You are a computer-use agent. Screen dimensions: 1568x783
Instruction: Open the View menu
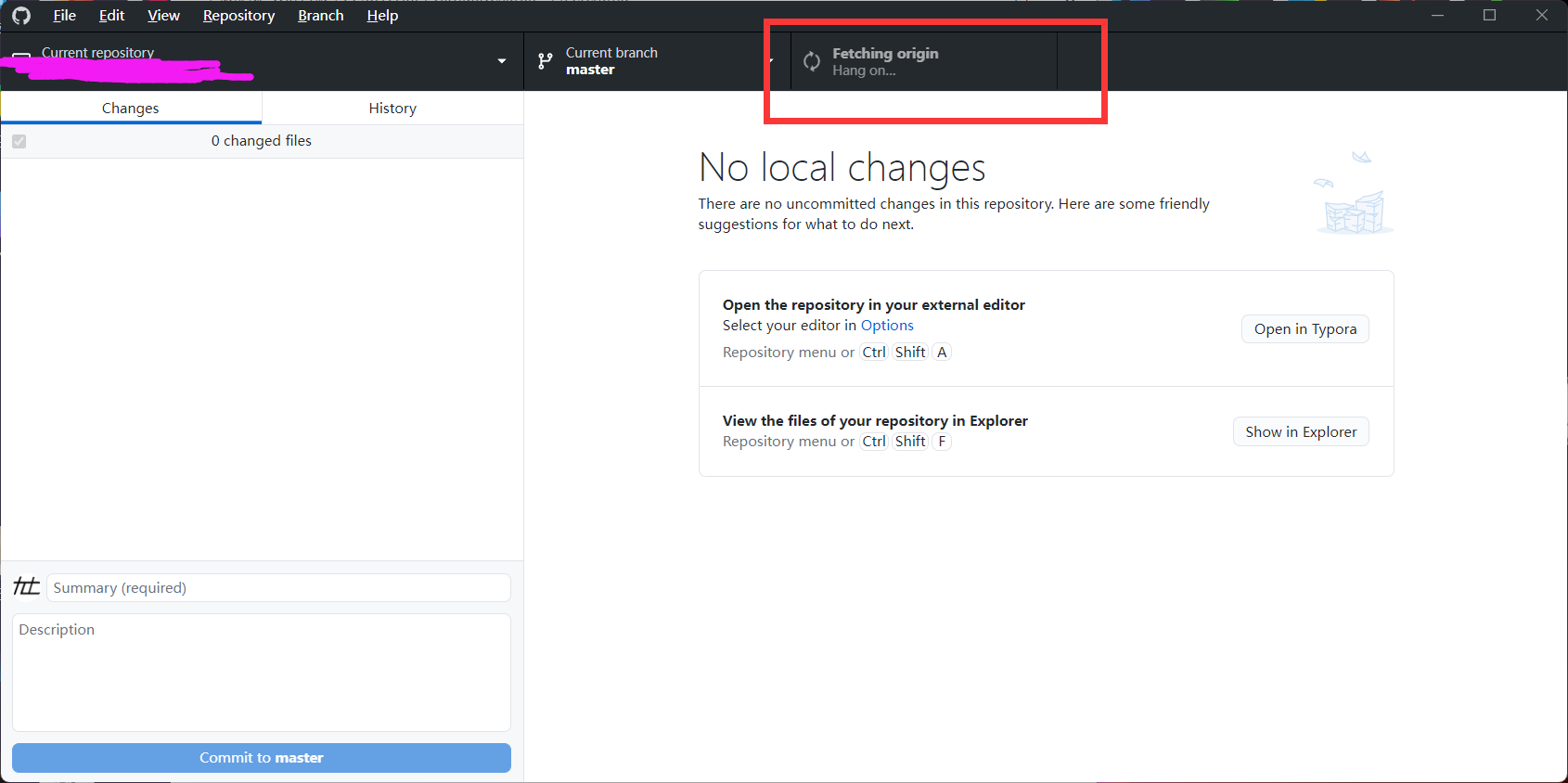tap(163, 16)
